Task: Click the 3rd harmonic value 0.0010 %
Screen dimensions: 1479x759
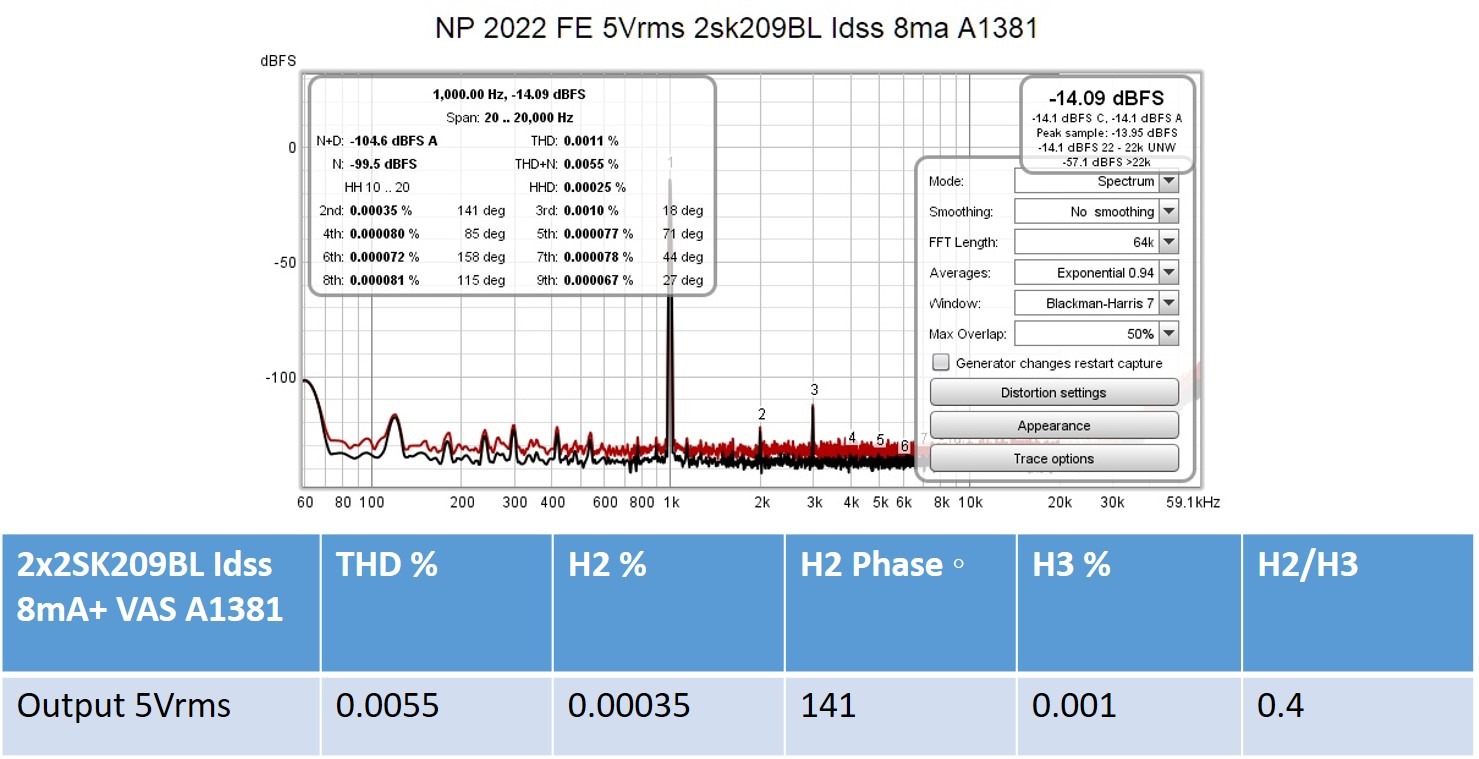Action: pyautogui.click(x=591, y=211)
